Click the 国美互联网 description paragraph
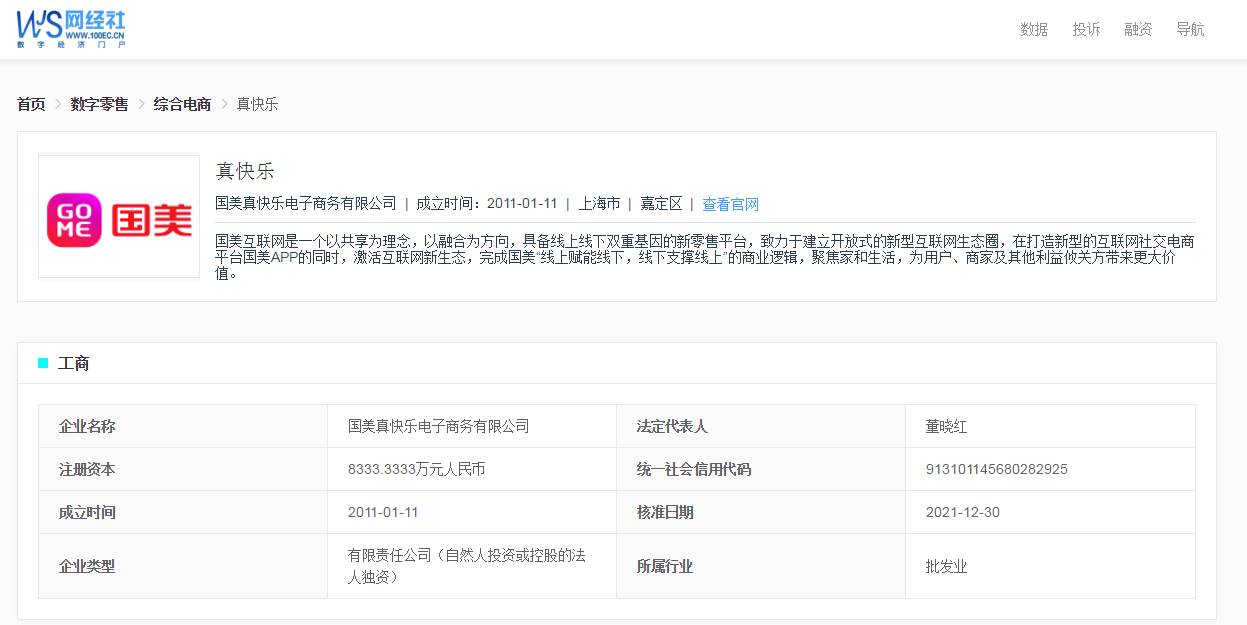 705,257
